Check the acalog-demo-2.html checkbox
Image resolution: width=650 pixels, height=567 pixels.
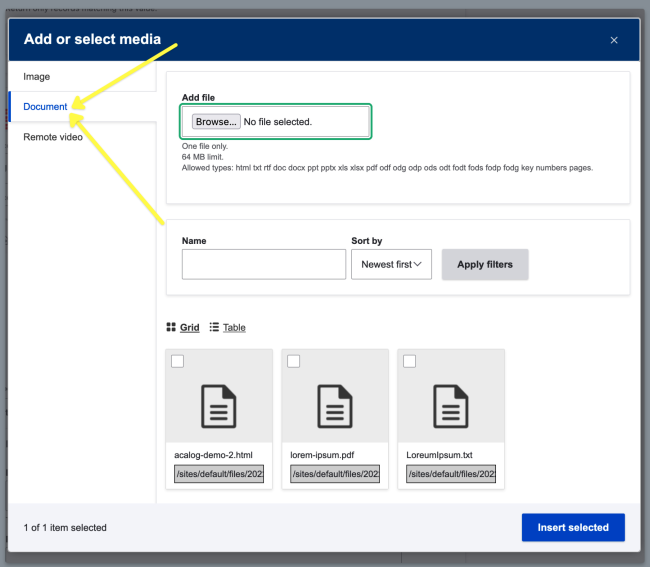[178, 362]
